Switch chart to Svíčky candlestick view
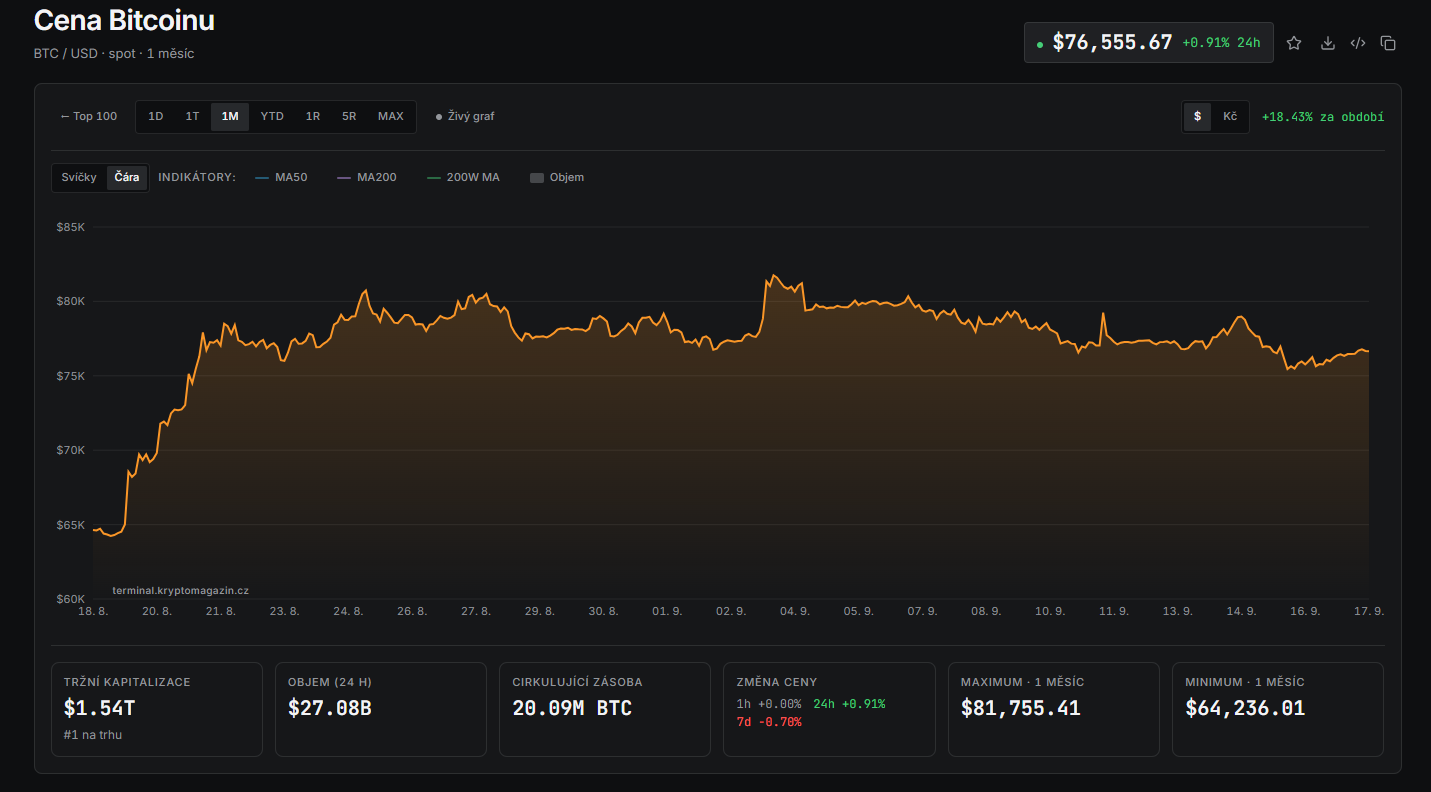Viewport: 1431px width, 792px height. pyautogui.click(x=79, y=177)
